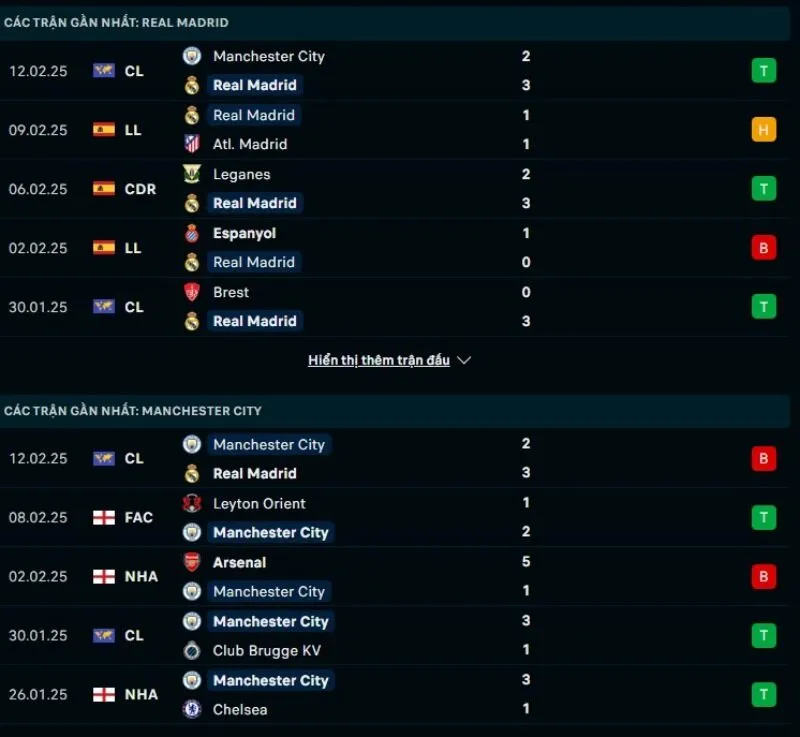Click the Arsenal club crest icon

point(192,562)
